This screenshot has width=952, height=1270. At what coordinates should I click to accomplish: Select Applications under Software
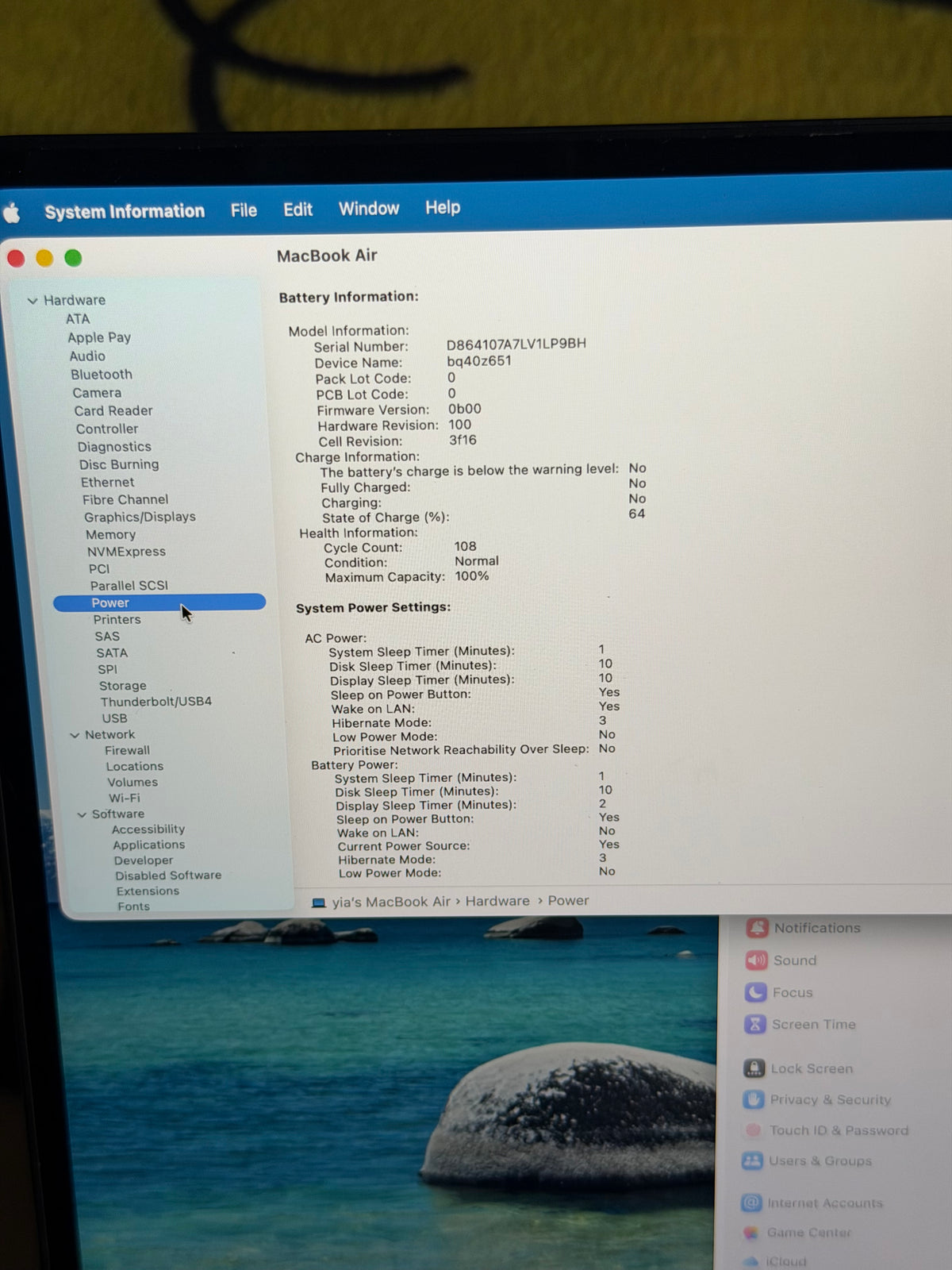coord(148,845)
